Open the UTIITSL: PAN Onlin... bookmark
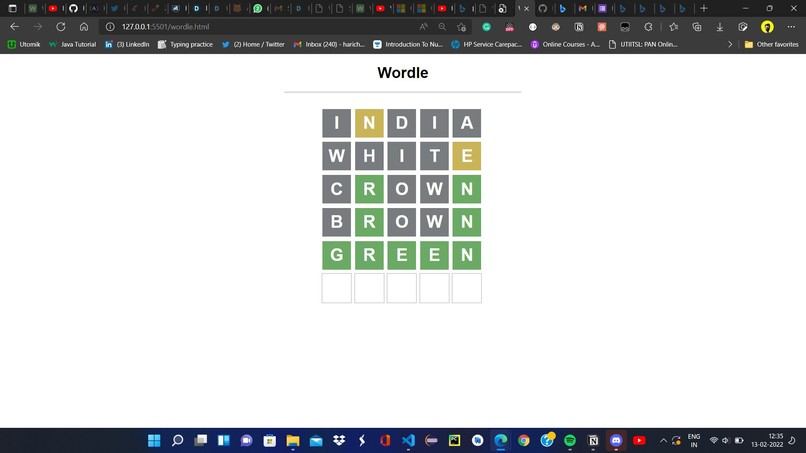 click(643, 44)
